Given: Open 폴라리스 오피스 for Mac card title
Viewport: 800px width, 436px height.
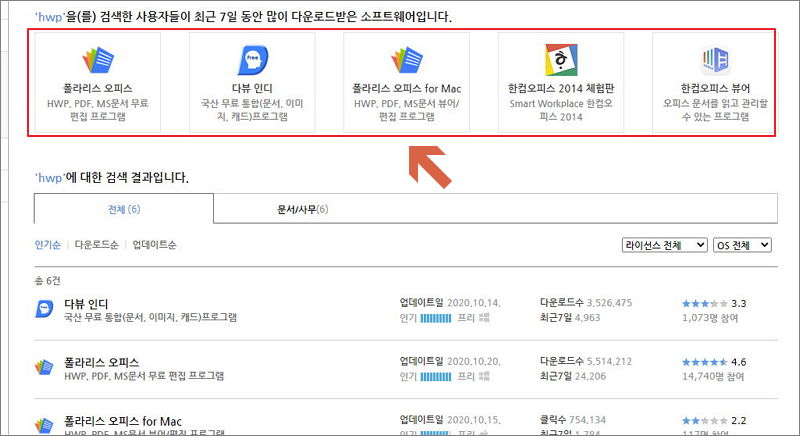Looking at the screenshot, I should click(x=407, y=88).
